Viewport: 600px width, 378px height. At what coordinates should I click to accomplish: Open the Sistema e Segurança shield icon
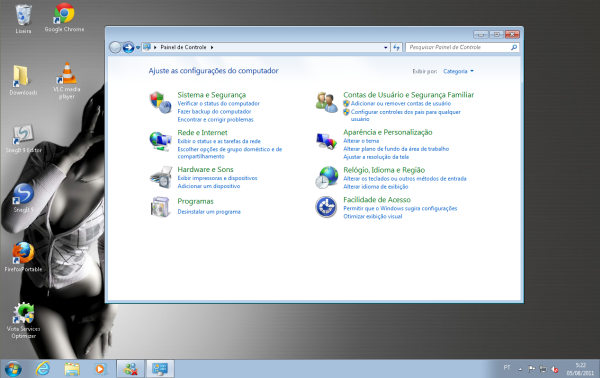pos(160,102)
